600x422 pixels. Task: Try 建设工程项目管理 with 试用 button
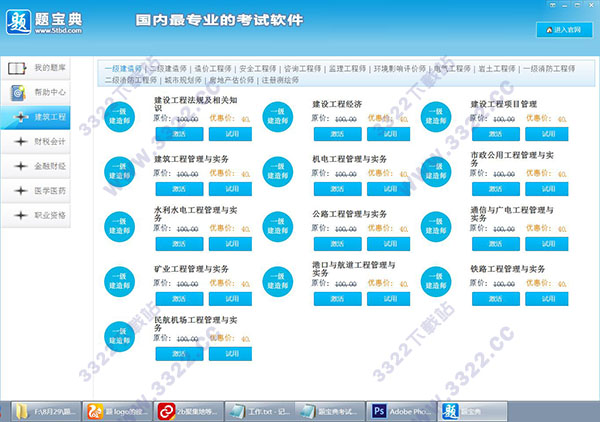546,132
